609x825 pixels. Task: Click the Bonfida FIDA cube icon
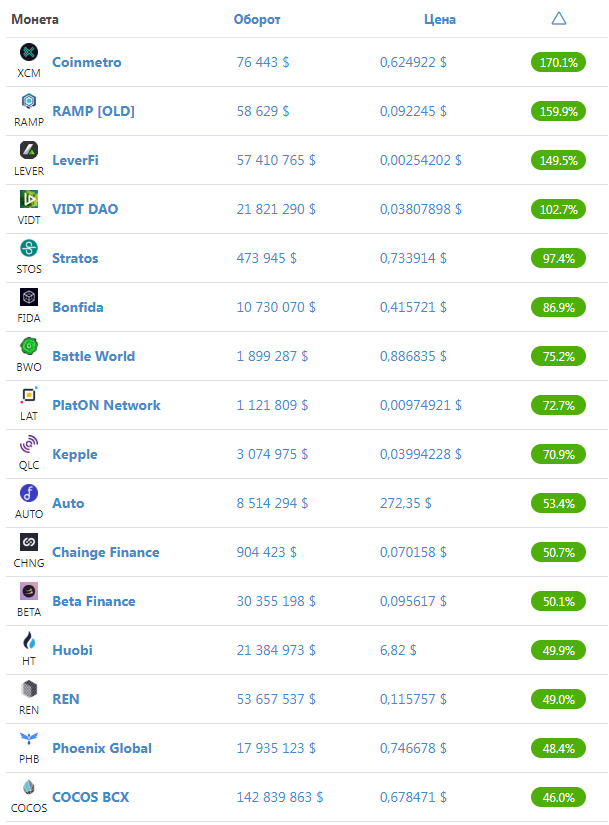pos(28,297)
